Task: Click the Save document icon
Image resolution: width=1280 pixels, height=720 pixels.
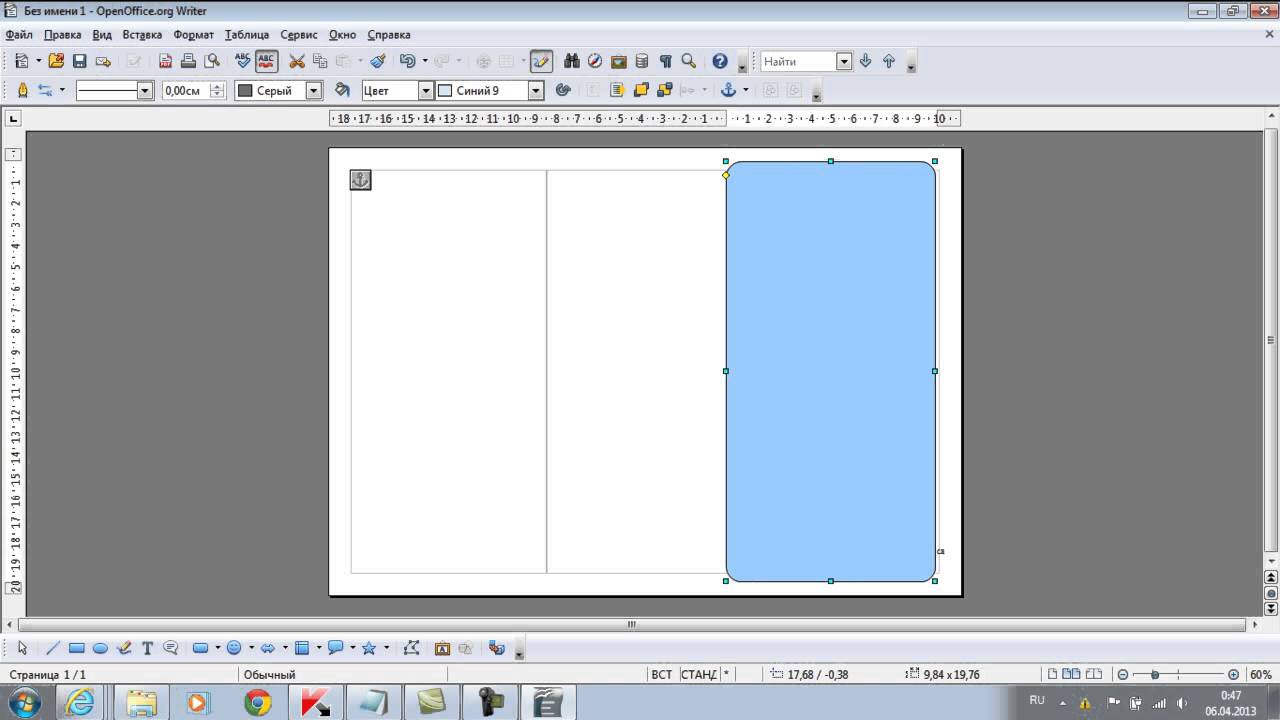Action: pyautogui.click(x=80, y=61)
